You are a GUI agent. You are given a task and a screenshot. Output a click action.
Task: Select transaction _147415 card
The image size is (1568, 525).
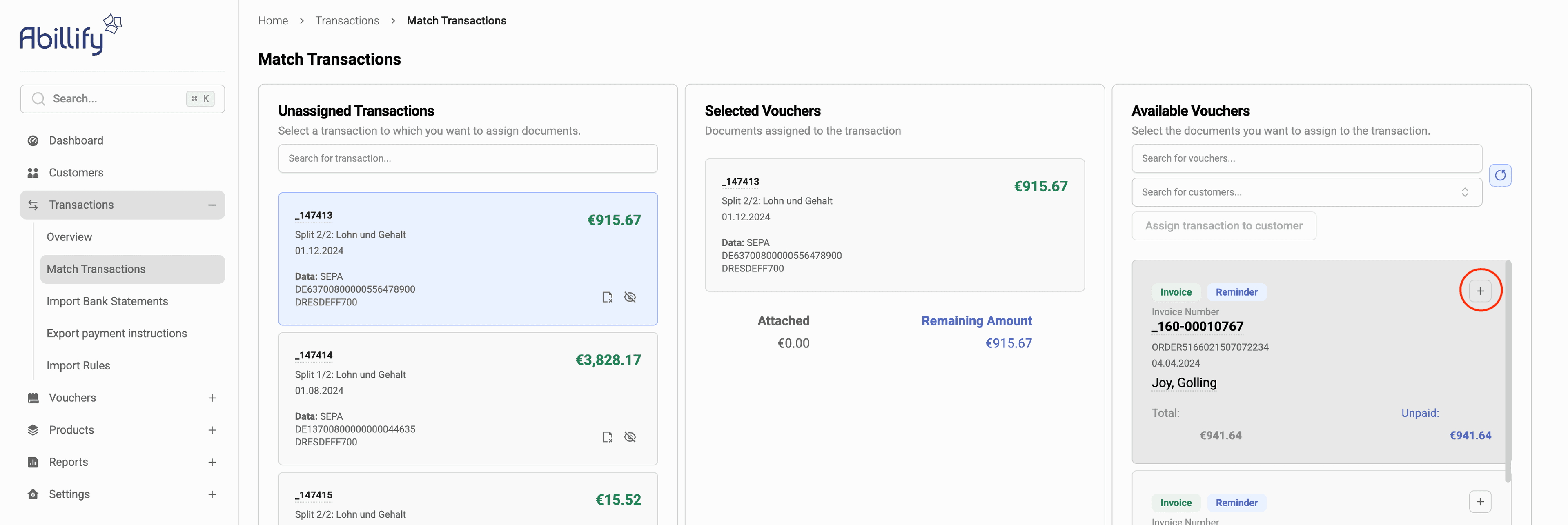pyautogui.click(x=467, y=502)
